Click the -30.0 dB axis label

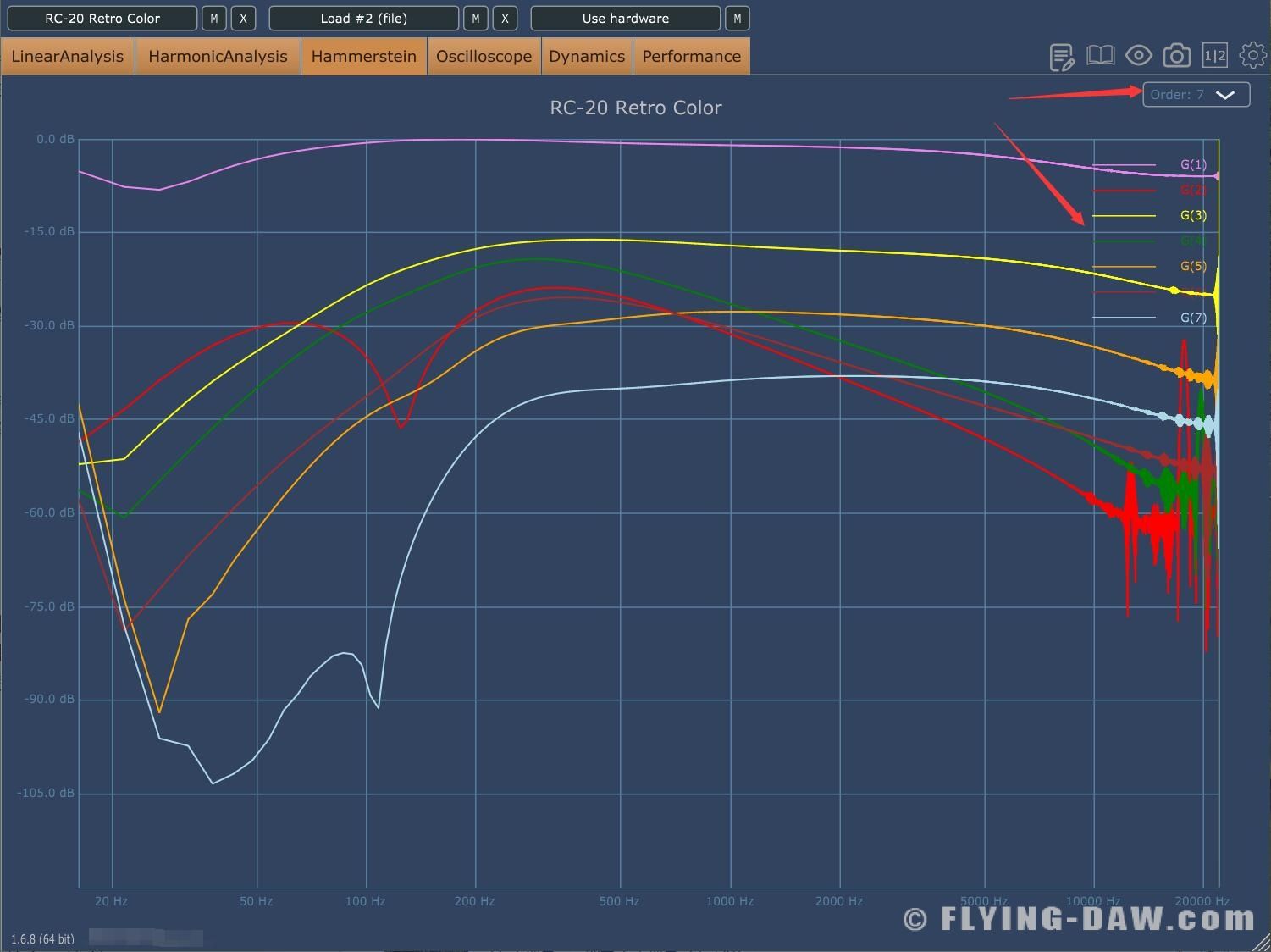point(48,325)
